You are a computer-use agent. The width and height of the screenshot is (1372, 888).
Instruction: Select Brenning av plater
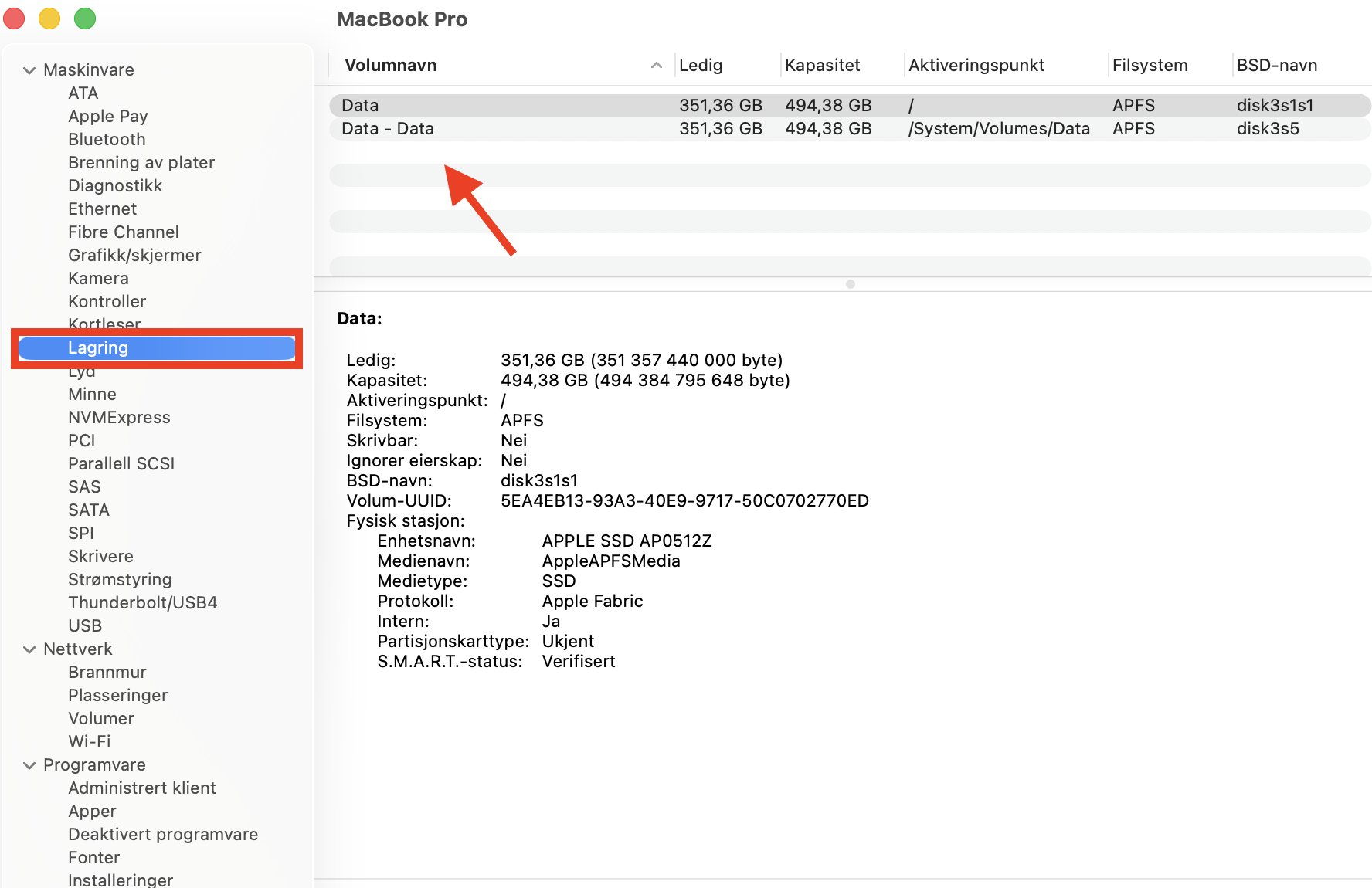(x=141, y=163)
